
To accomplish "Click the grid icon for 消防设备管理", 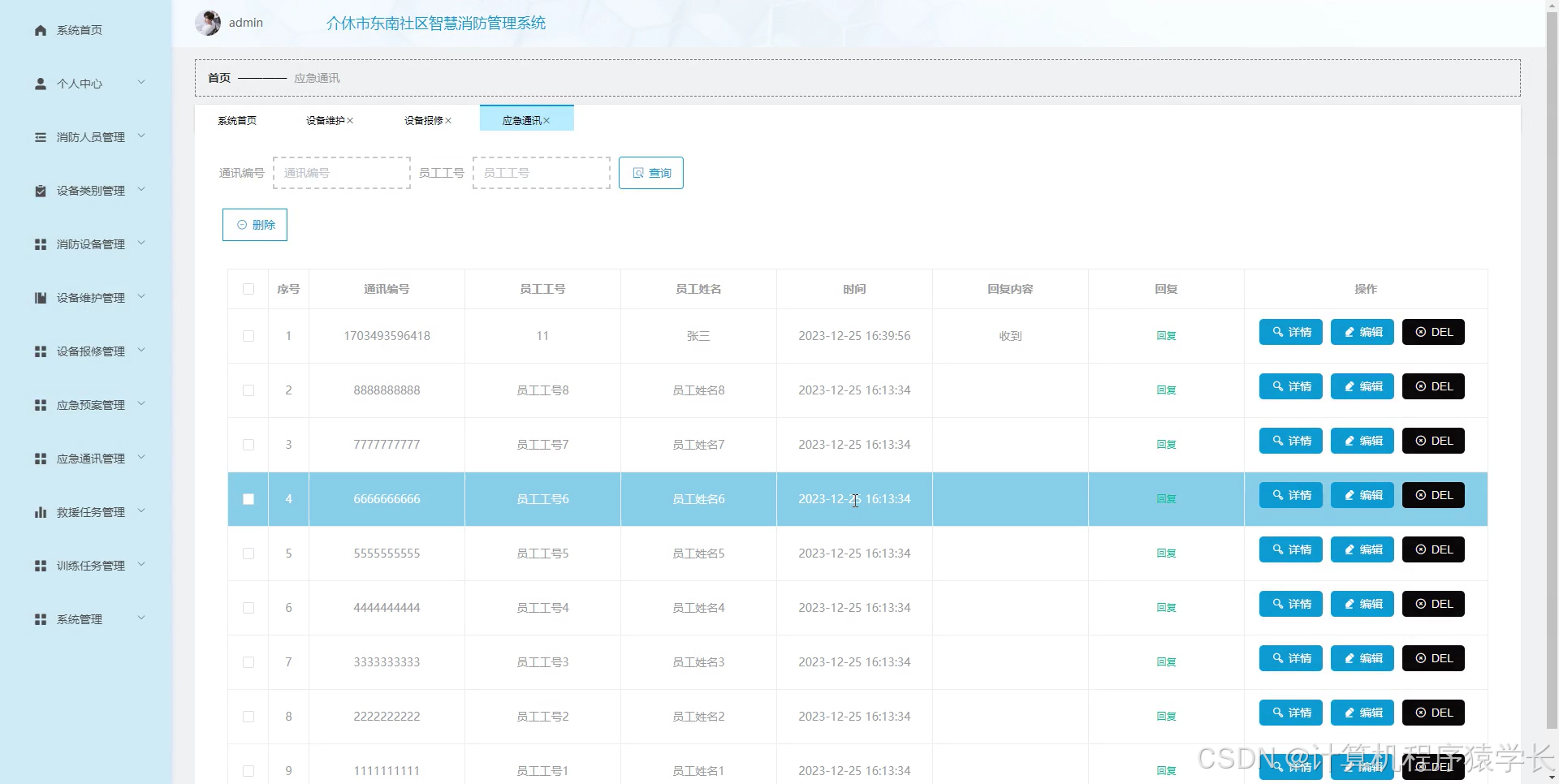I will click(41, 244).
